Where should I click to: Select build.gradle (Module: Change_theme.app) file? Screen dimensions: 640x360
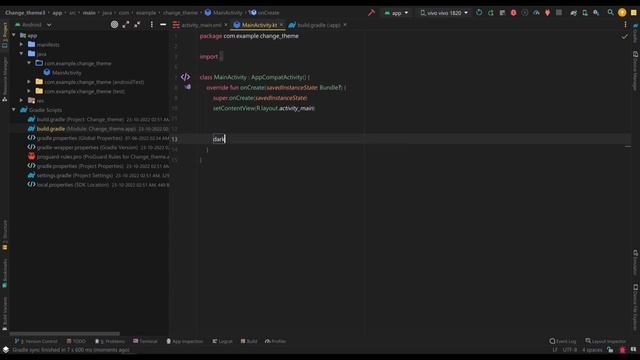point(98,129)
